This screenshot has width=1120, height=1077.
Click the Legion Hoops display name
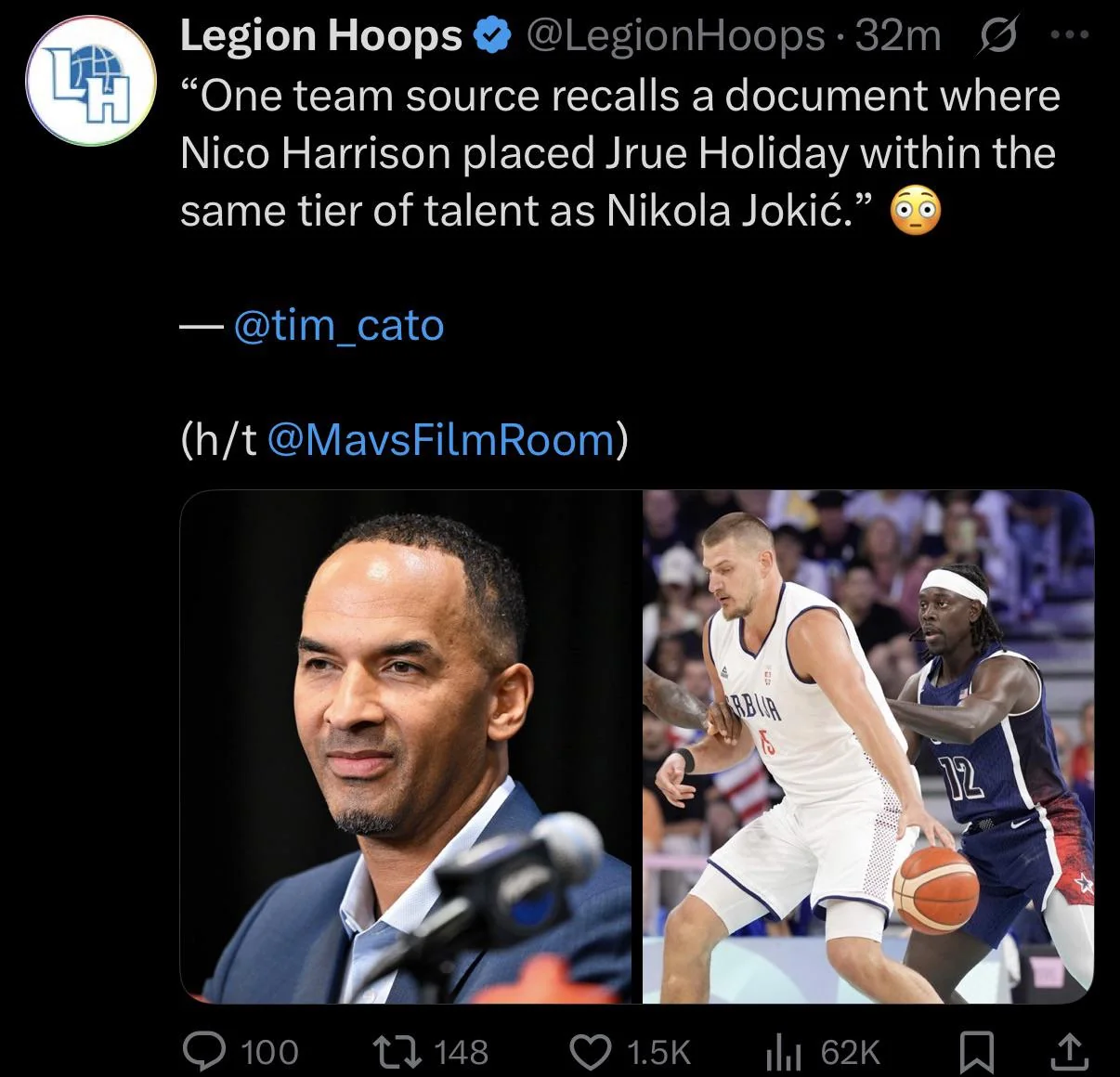(320, 36)
